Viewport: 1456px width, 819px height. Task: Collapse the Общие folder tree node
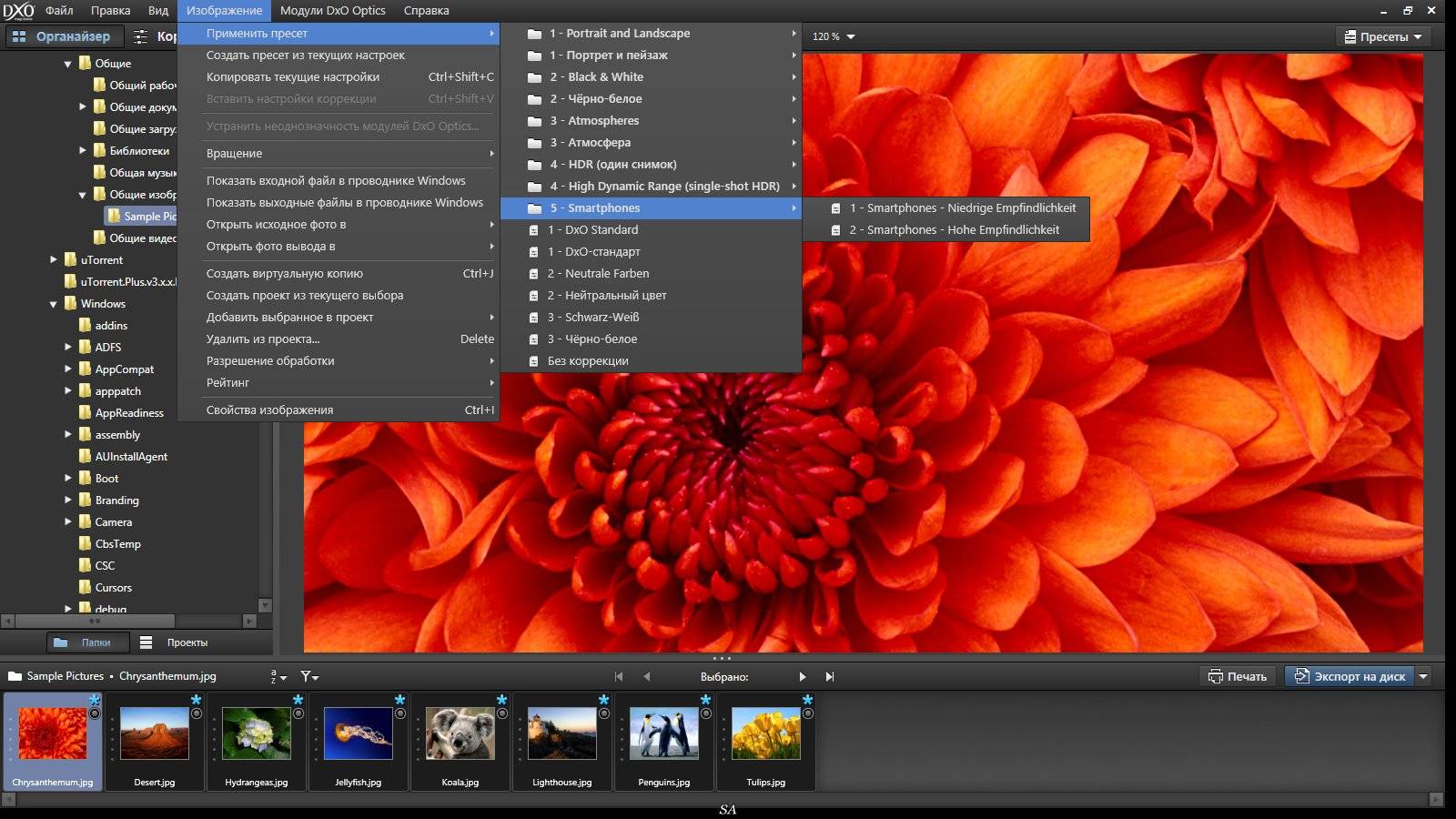pos(68,64)
